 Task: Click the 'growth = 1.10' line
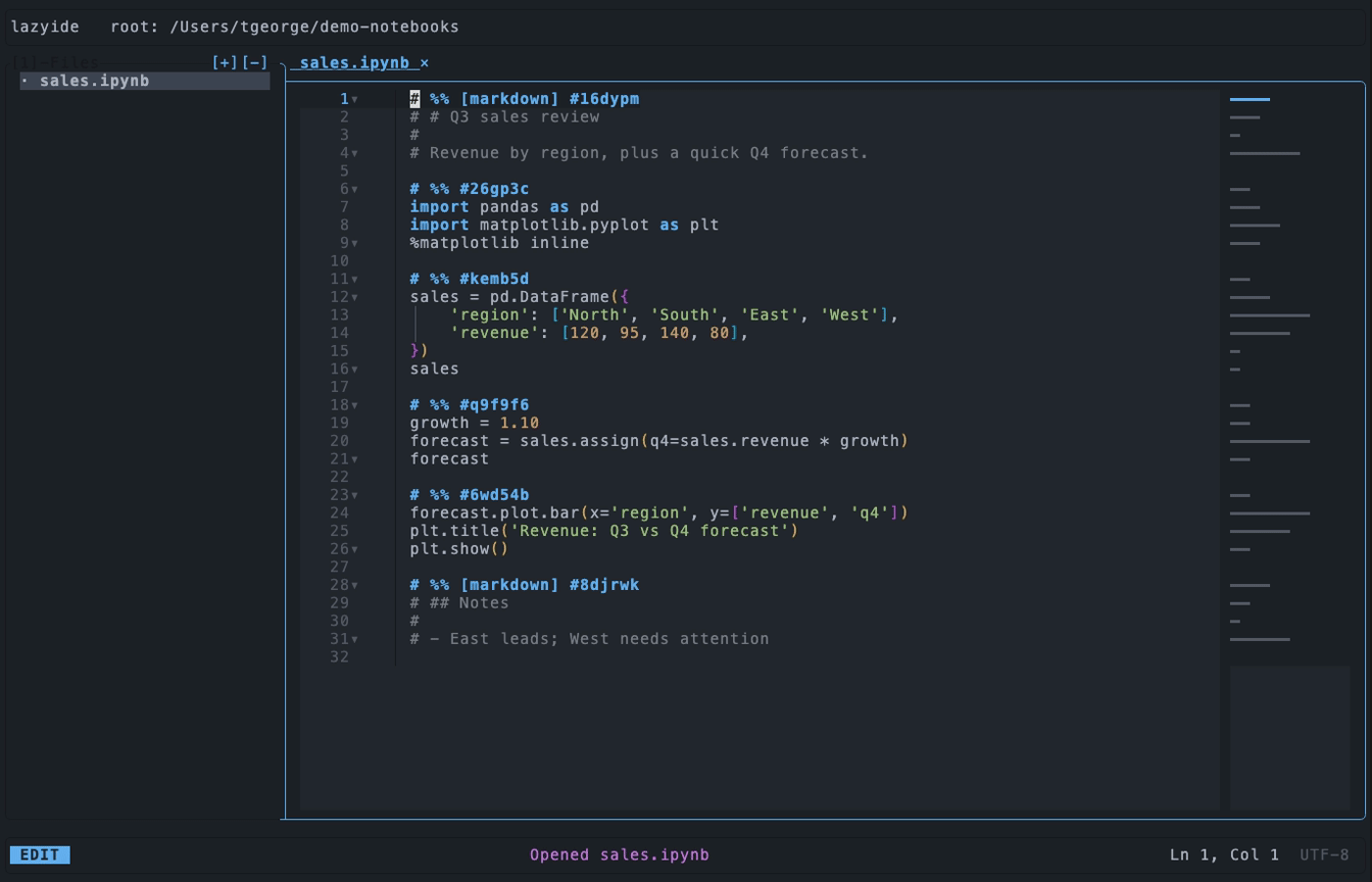pos(474,423)
